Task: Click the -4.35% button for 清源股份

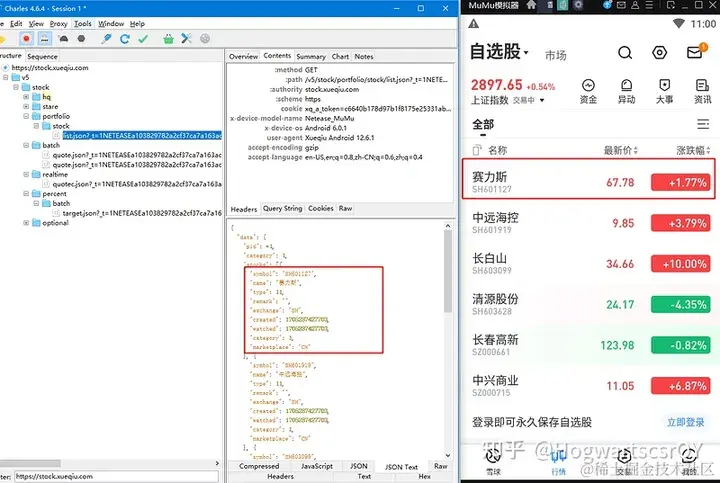Action: coord(681,304)
